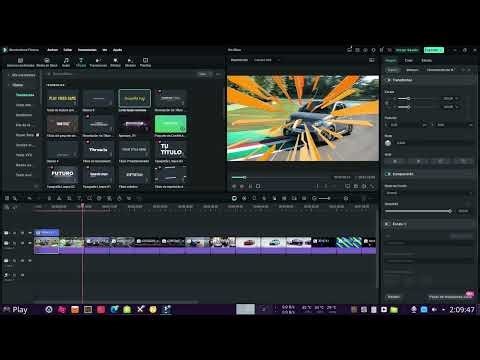Select the FUTURO title thumbnail
Viewport: 480px width, 360px height.
[x=63, y=175]
